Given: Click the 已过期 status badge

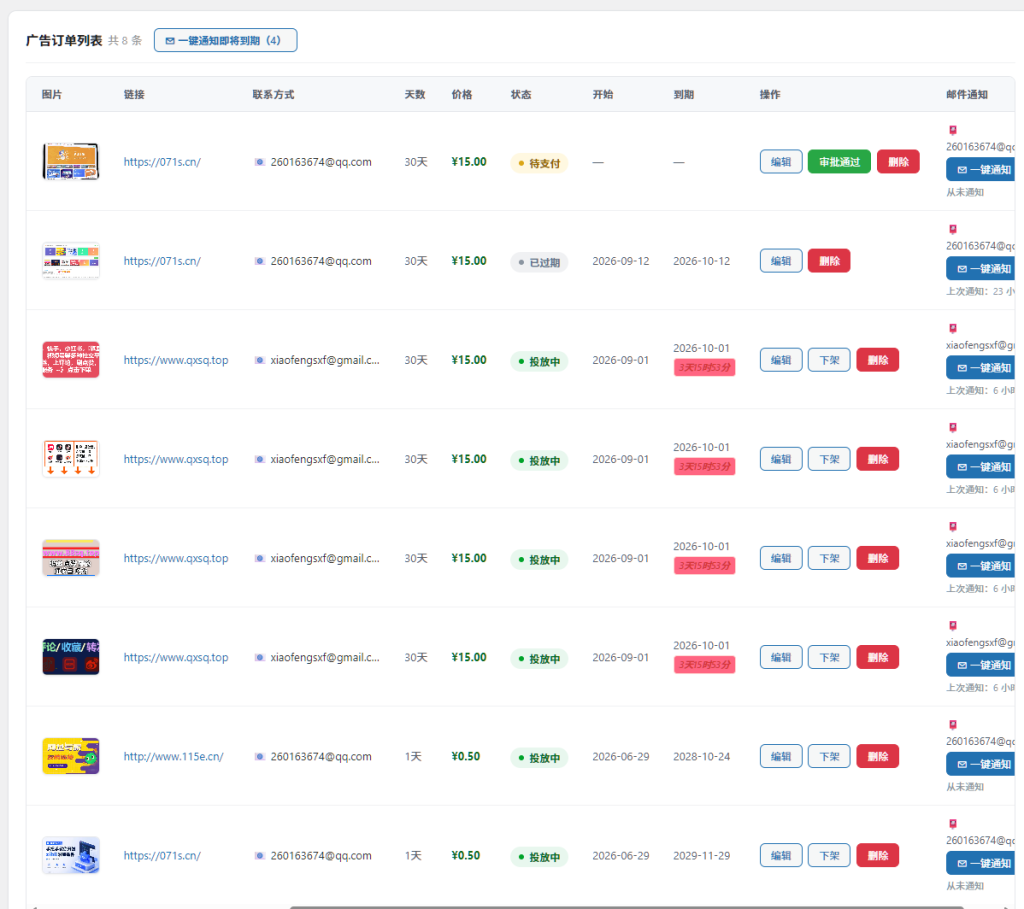Looking at the screenshot, I should (x=539, y=263).
